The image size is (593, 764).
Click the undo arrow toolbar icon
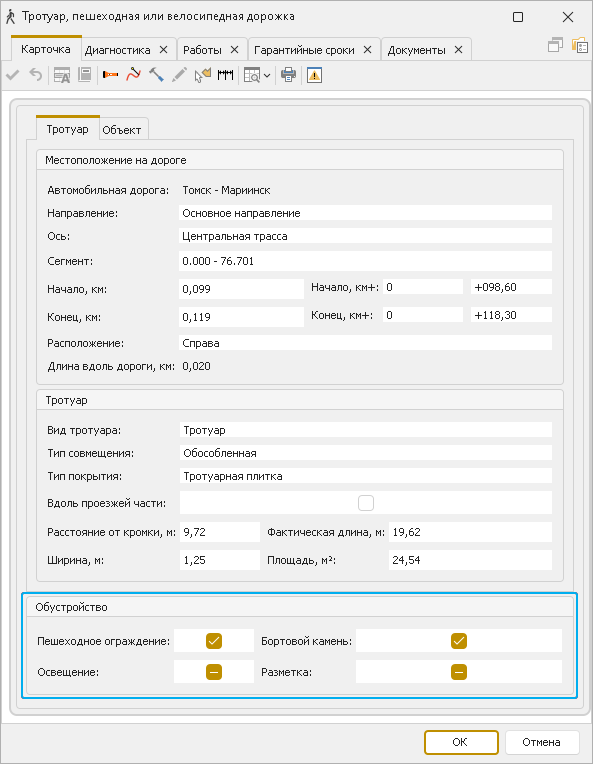coord(36,75)
